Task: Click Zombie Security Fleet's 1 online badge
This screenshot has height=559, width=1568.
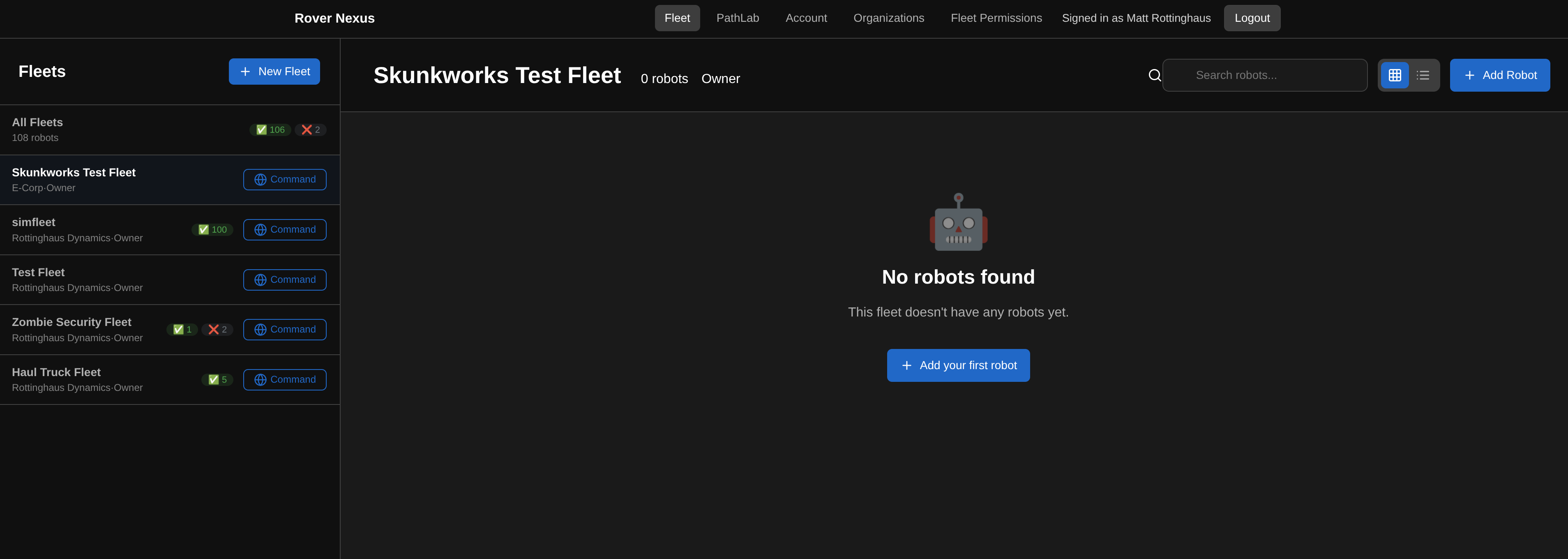Action: coord(182,329)
